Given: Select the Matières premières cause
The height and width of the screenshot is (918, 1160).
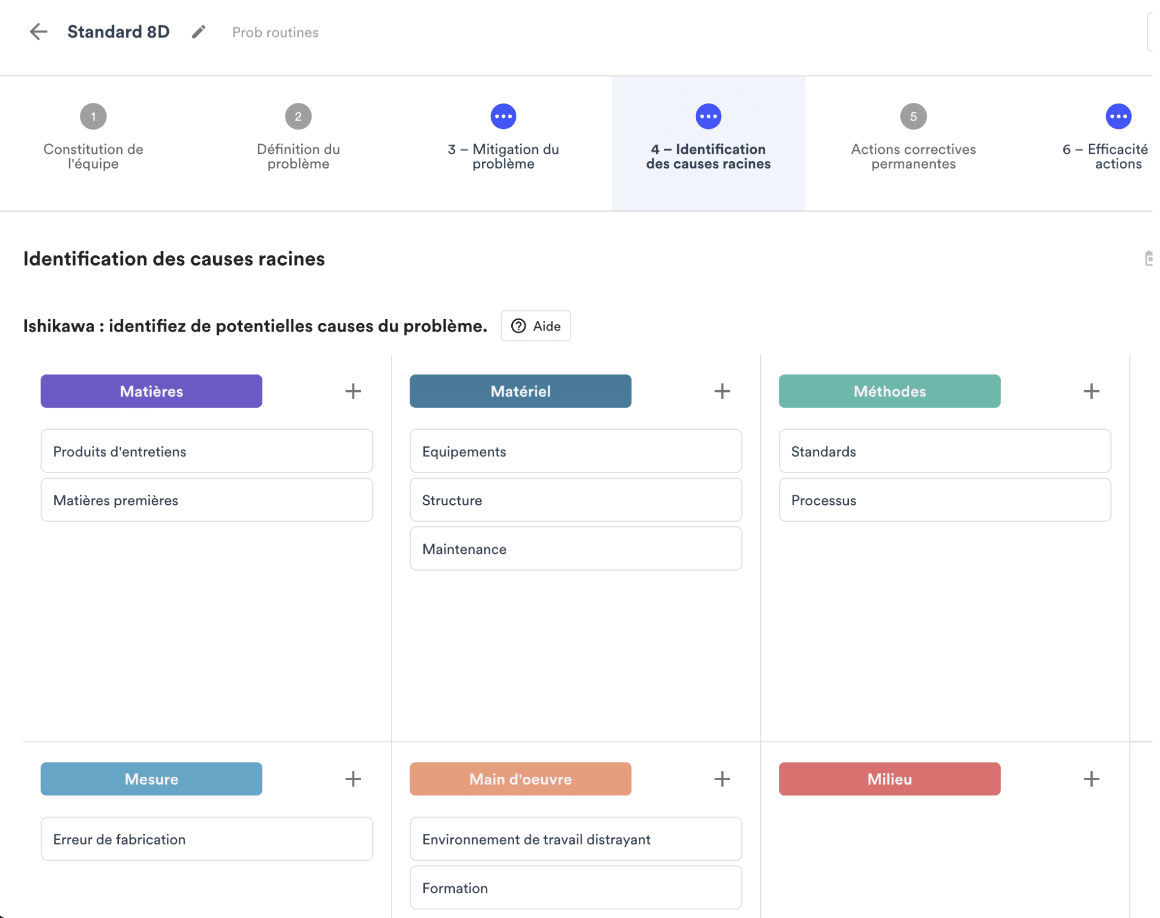Looking at the screenshot, I should [x=206, y=500].
